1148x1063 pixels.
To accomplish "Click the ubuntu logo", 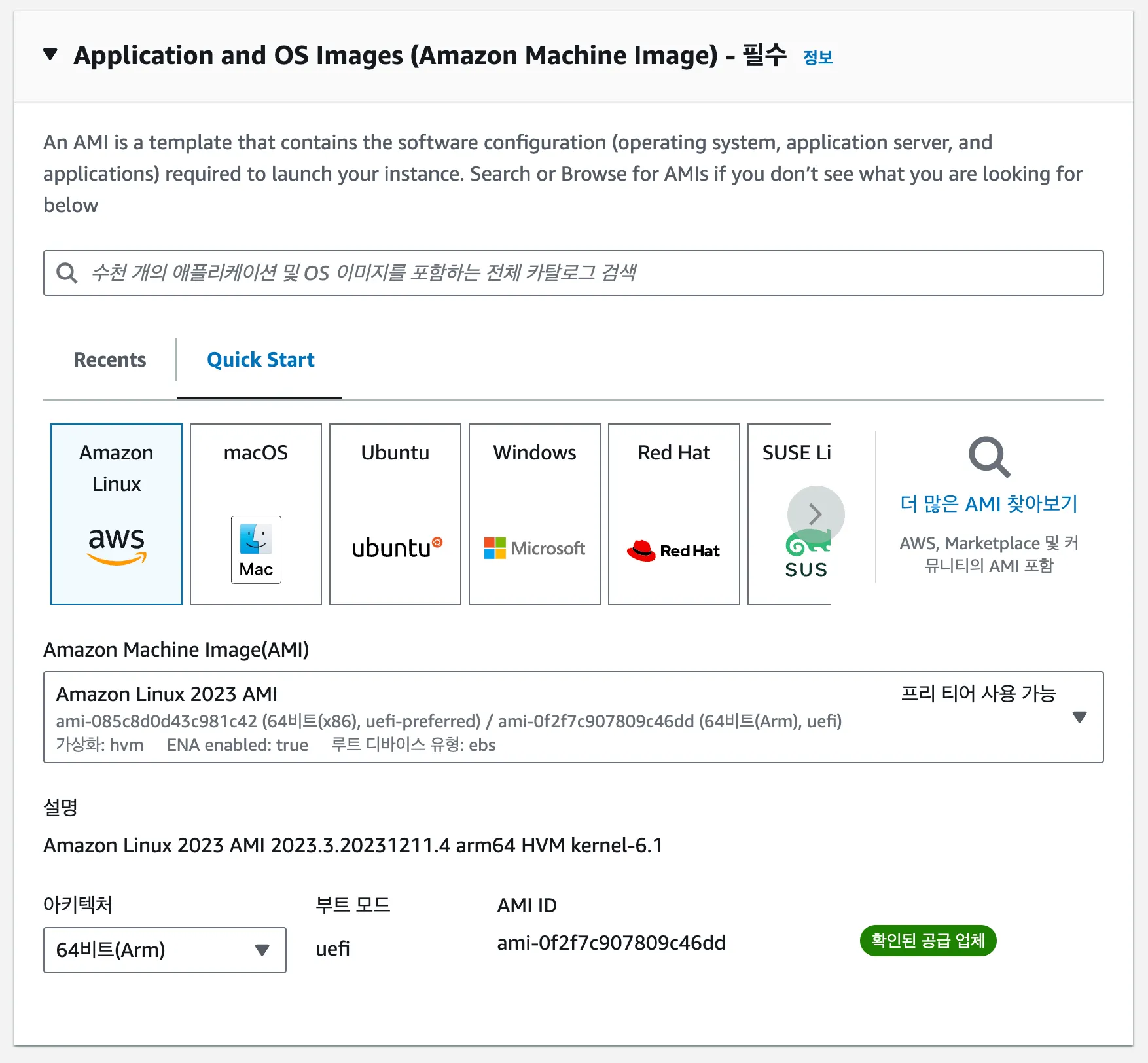I will tap(397, 548).
